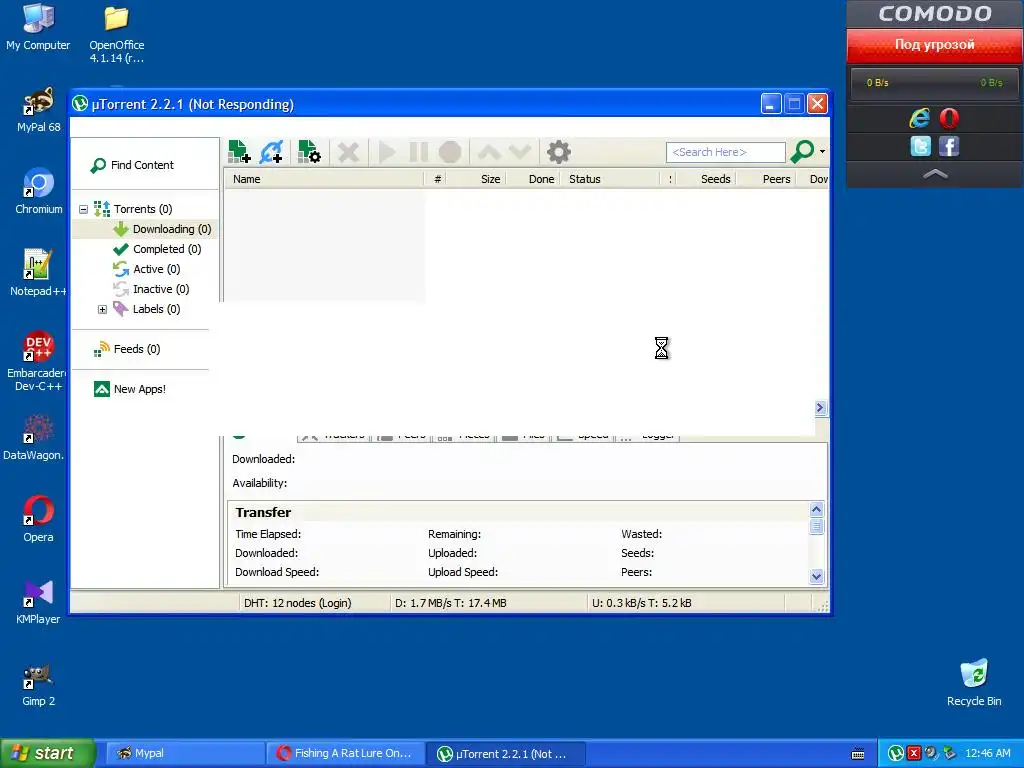Screen dimensions: 1024x768
Task: Click the Create New Torrent icon
Action: (x=309, y=152)
